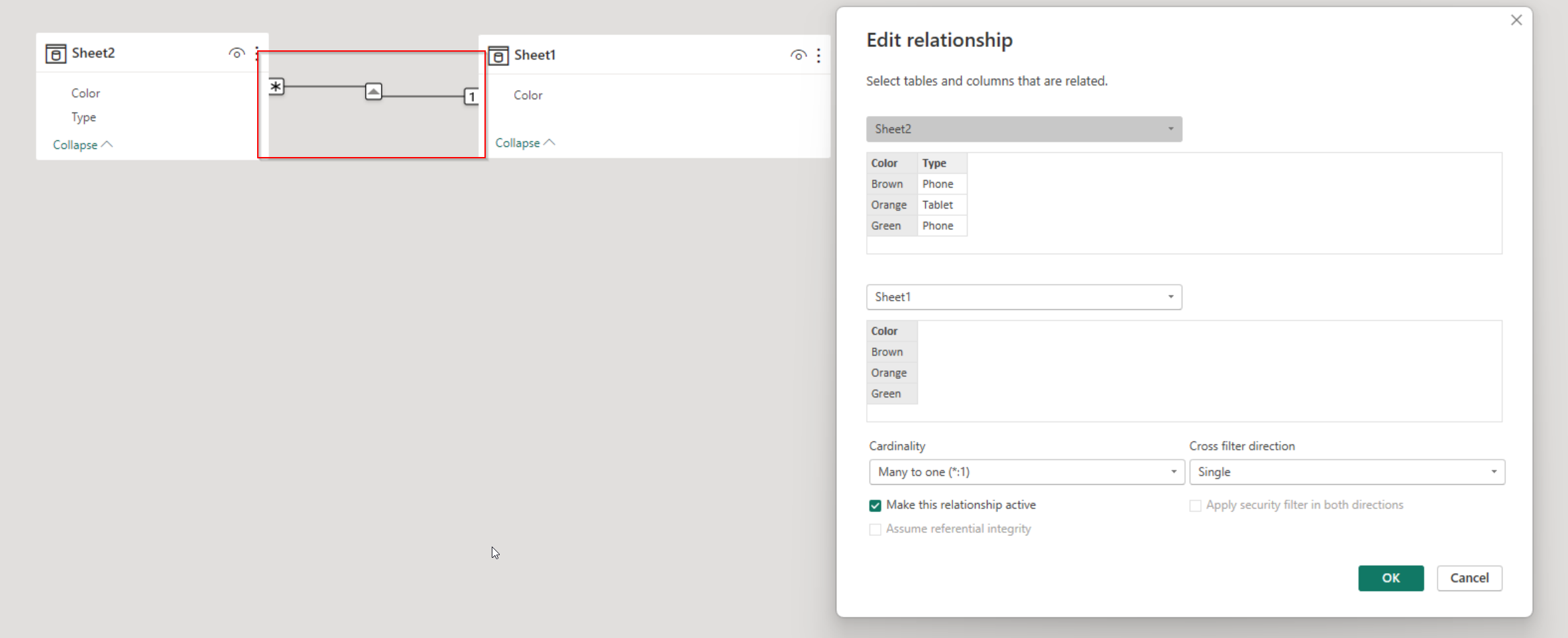
Task: Toggle visibility eye on Sheet1 table
Action: (799, 55)
